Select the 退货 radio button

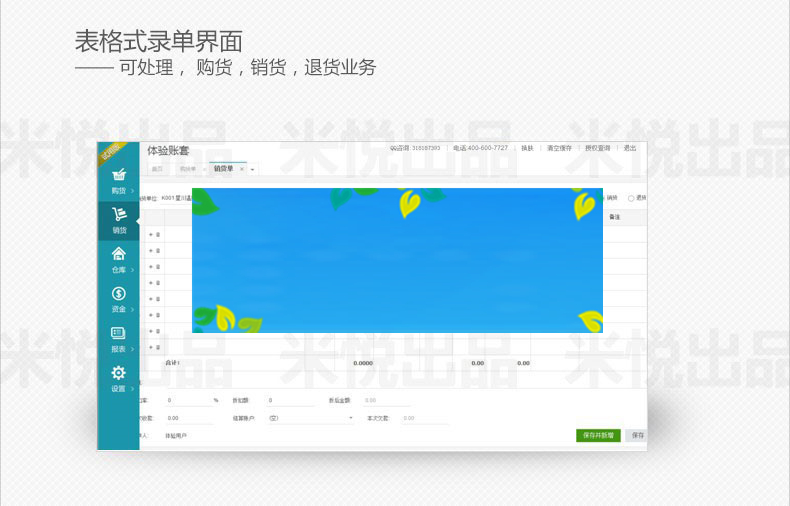tap(631, 198)
